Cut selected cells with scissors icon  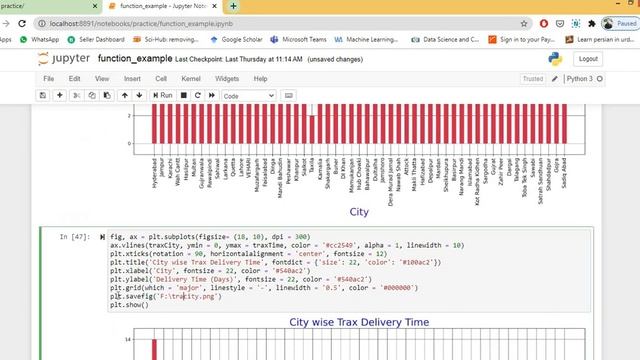(76, 96)
